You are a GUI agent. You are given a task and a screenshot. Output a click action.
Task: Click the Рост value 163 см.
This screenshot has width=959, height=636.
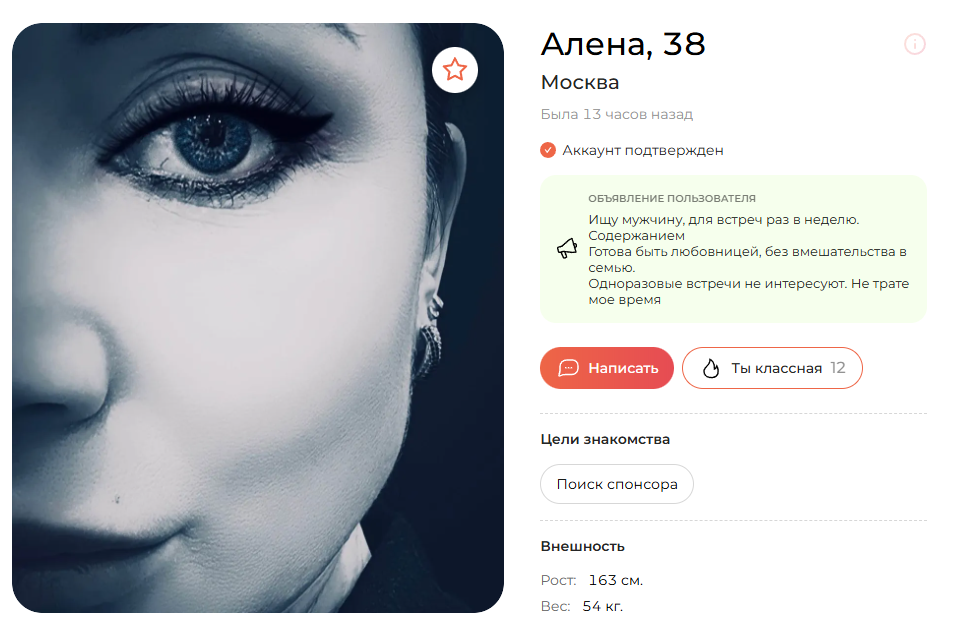615,580
